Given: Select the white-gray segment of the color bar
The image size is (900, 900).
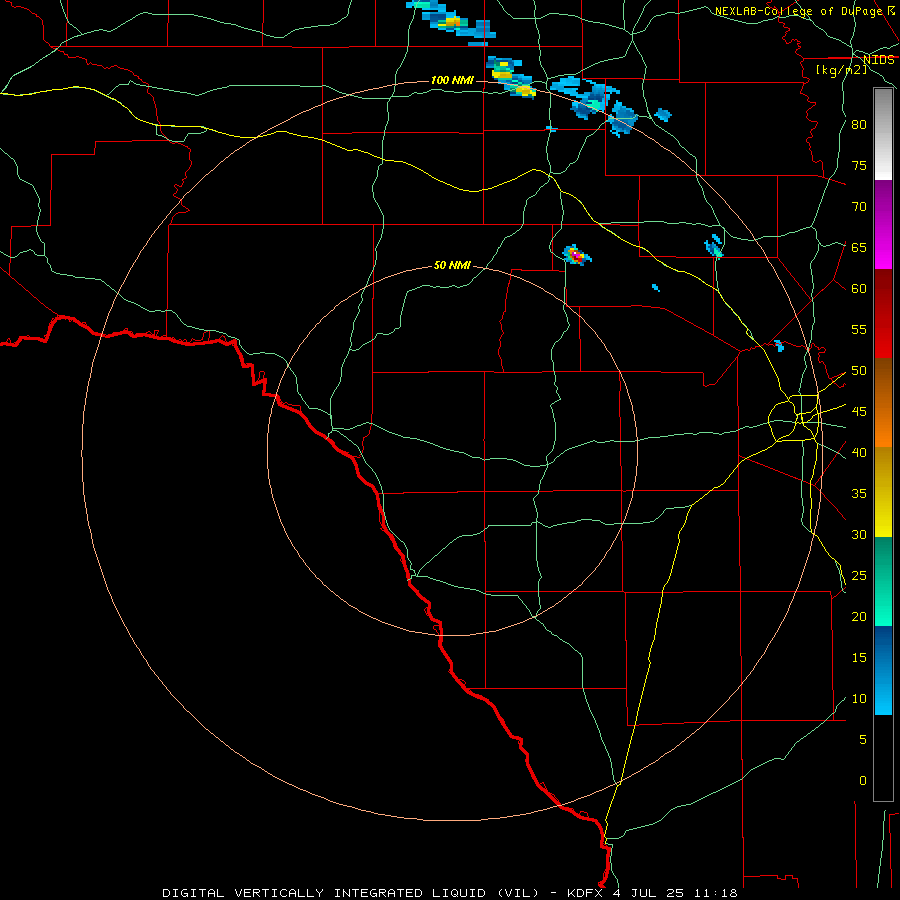Looking at the screenshot, I should coord(883,134).
